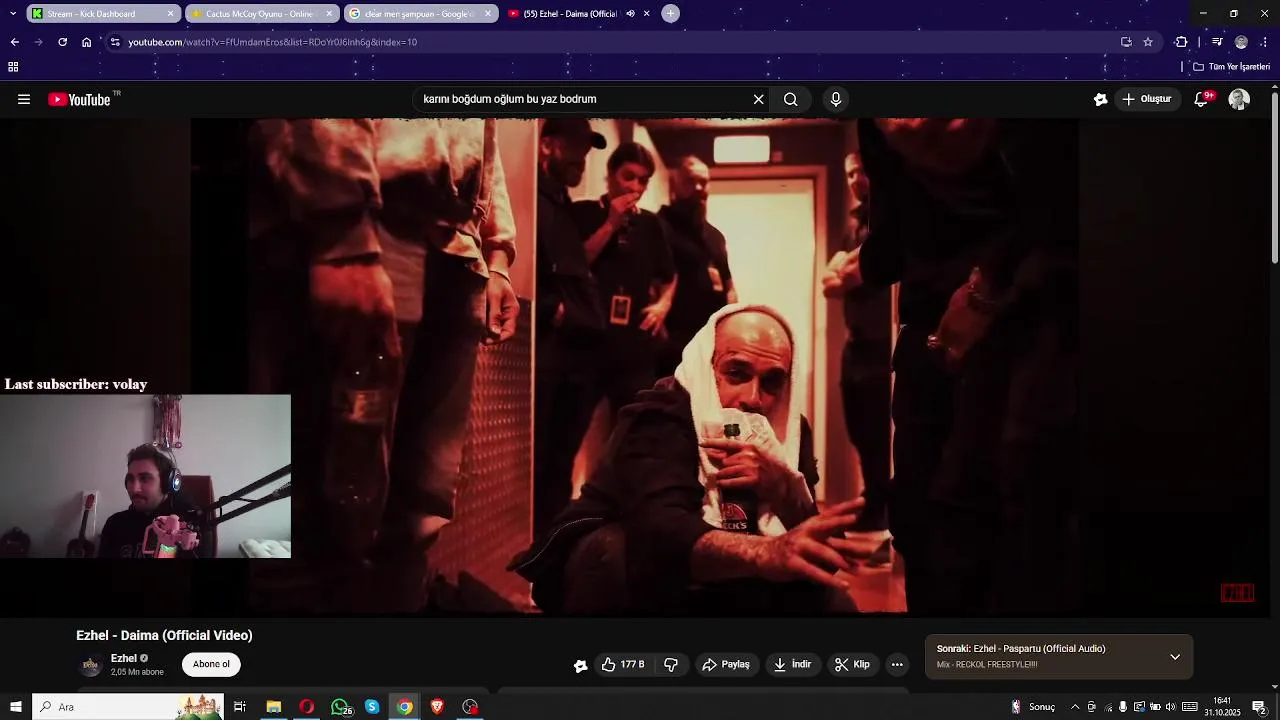Submit search with the magnifier button

click(x=790, y=99)
